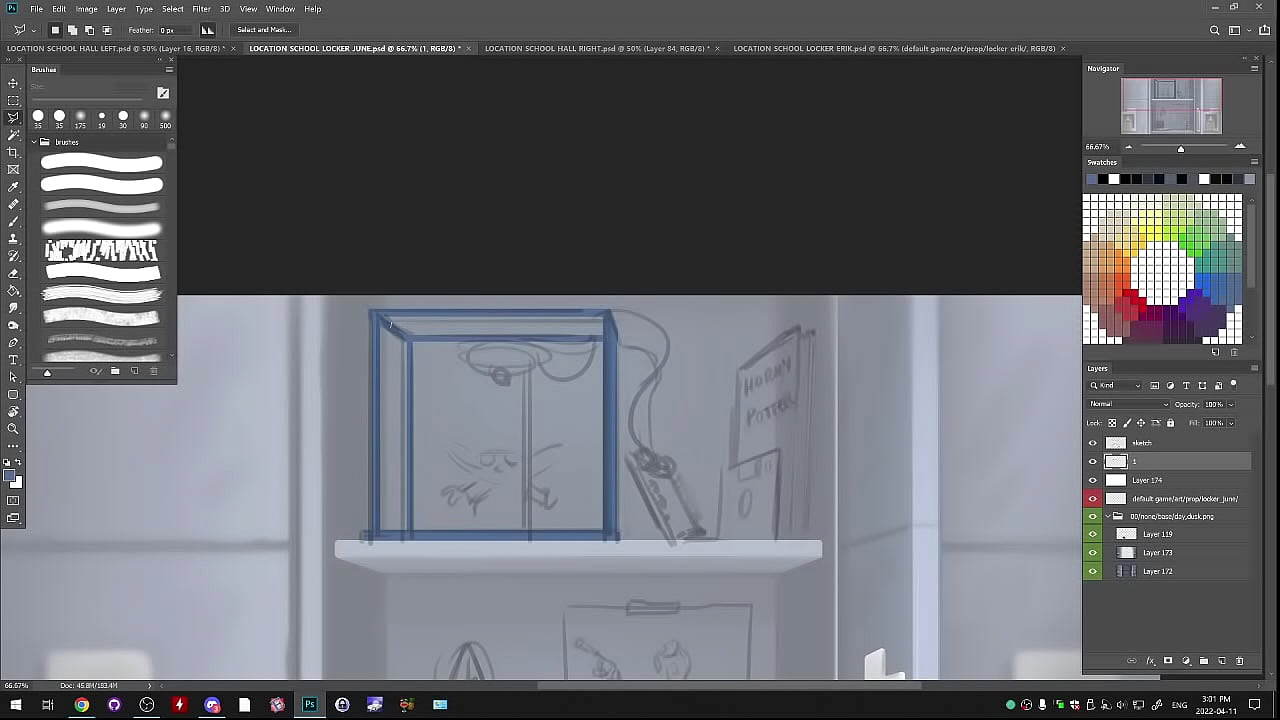Select the Move tool
1280x720 pixels.
(x=13, y=84)
